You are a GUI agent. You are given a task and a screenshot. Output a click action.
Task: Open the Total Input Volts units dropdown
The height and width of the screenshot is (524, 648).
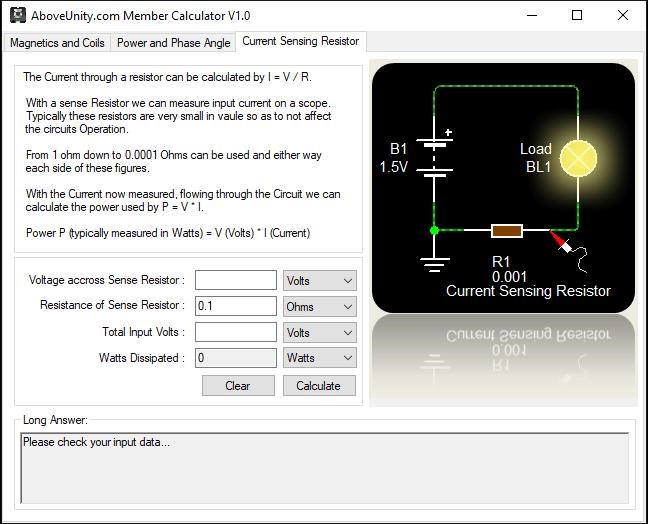tap(319, 332)
